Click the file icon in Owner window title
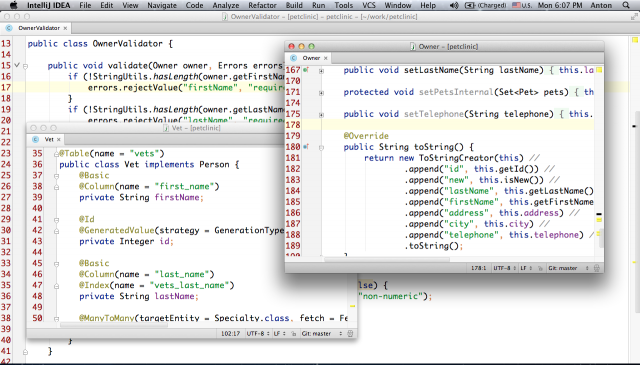 (413, 47)
